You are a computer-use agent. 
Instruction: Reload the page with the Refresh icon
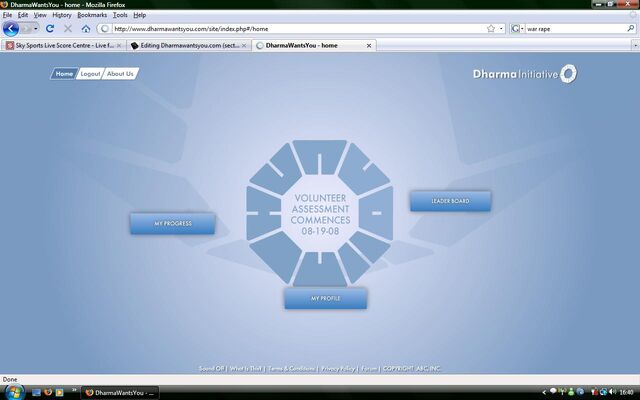(x=50, y=29)
